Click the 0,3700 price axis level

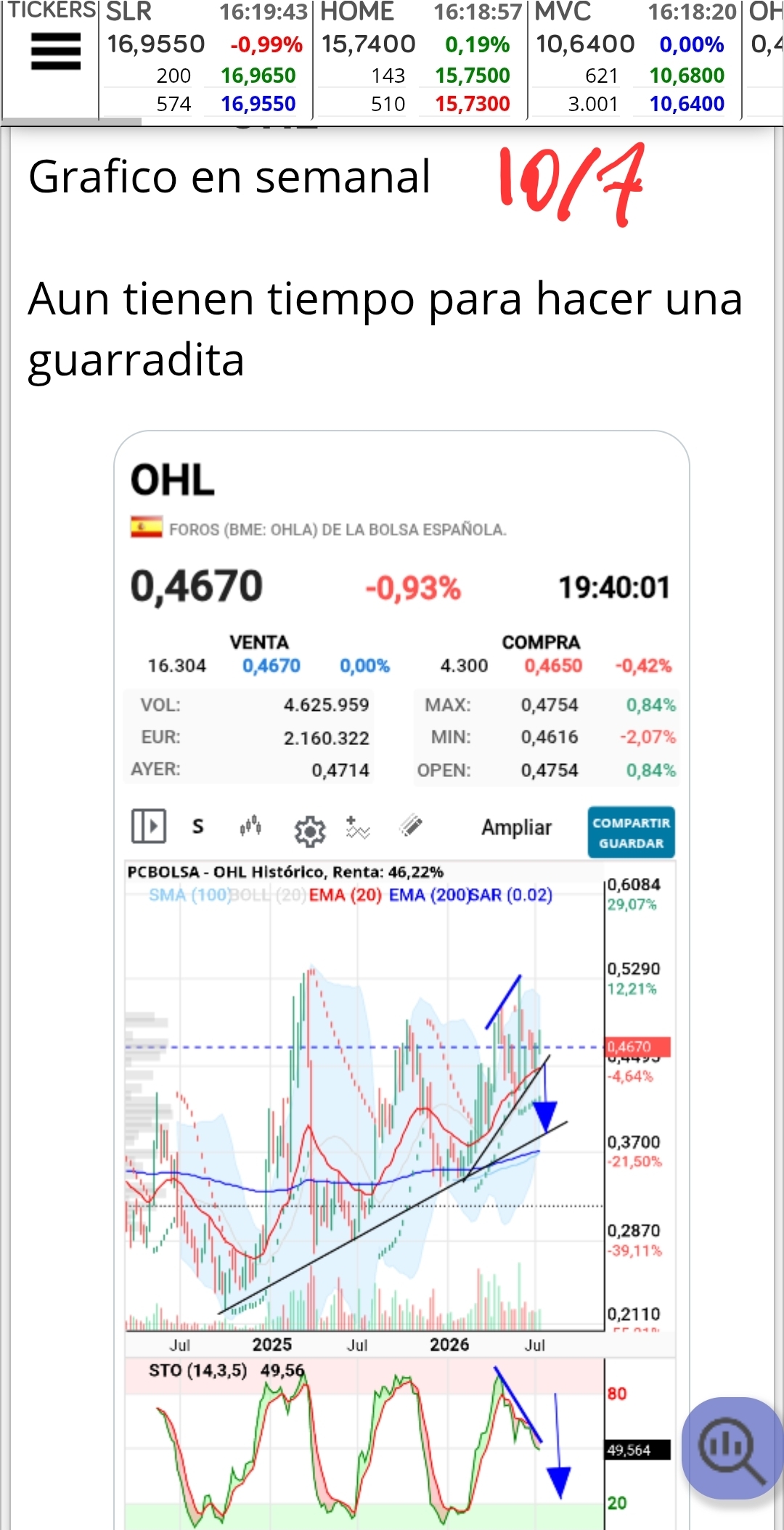tap(634, 1142)
